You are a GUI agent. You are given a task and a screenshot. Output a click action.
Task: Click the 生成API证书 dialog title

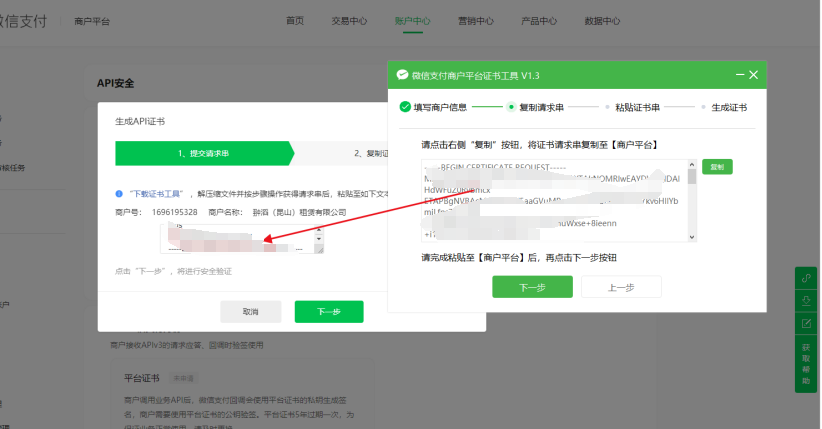point(140,121)
